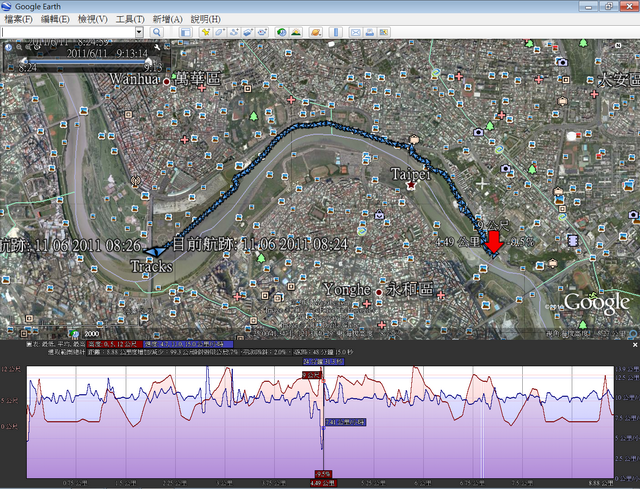
Task: Email the current view
Action: [356, 32]
